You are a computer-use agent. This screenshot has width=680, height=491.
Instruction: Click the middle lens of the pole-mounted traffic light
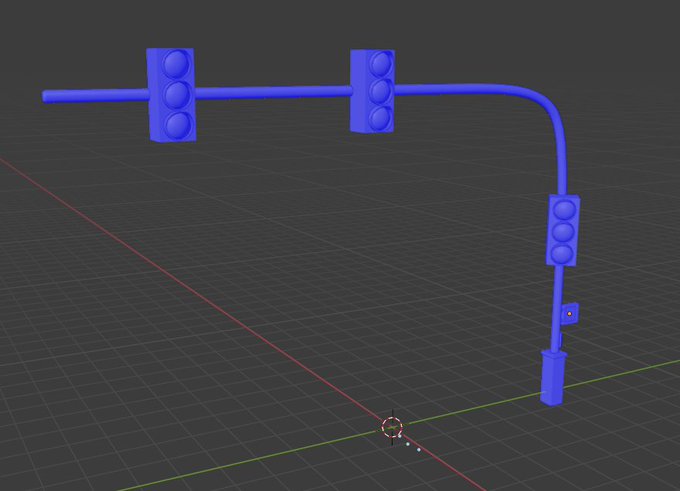point(564,232)
